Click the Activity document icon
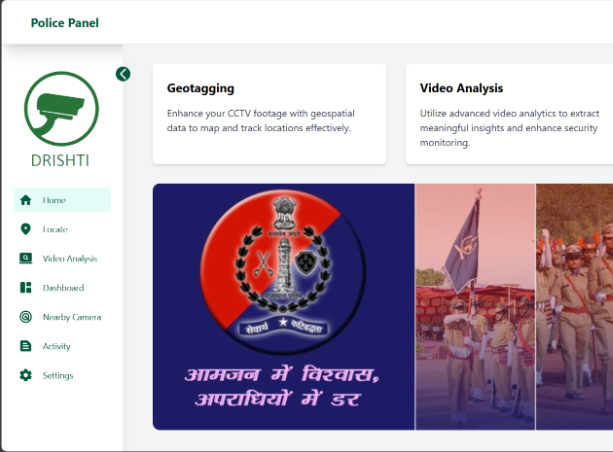The image size is (613, 452). [25, 346]
